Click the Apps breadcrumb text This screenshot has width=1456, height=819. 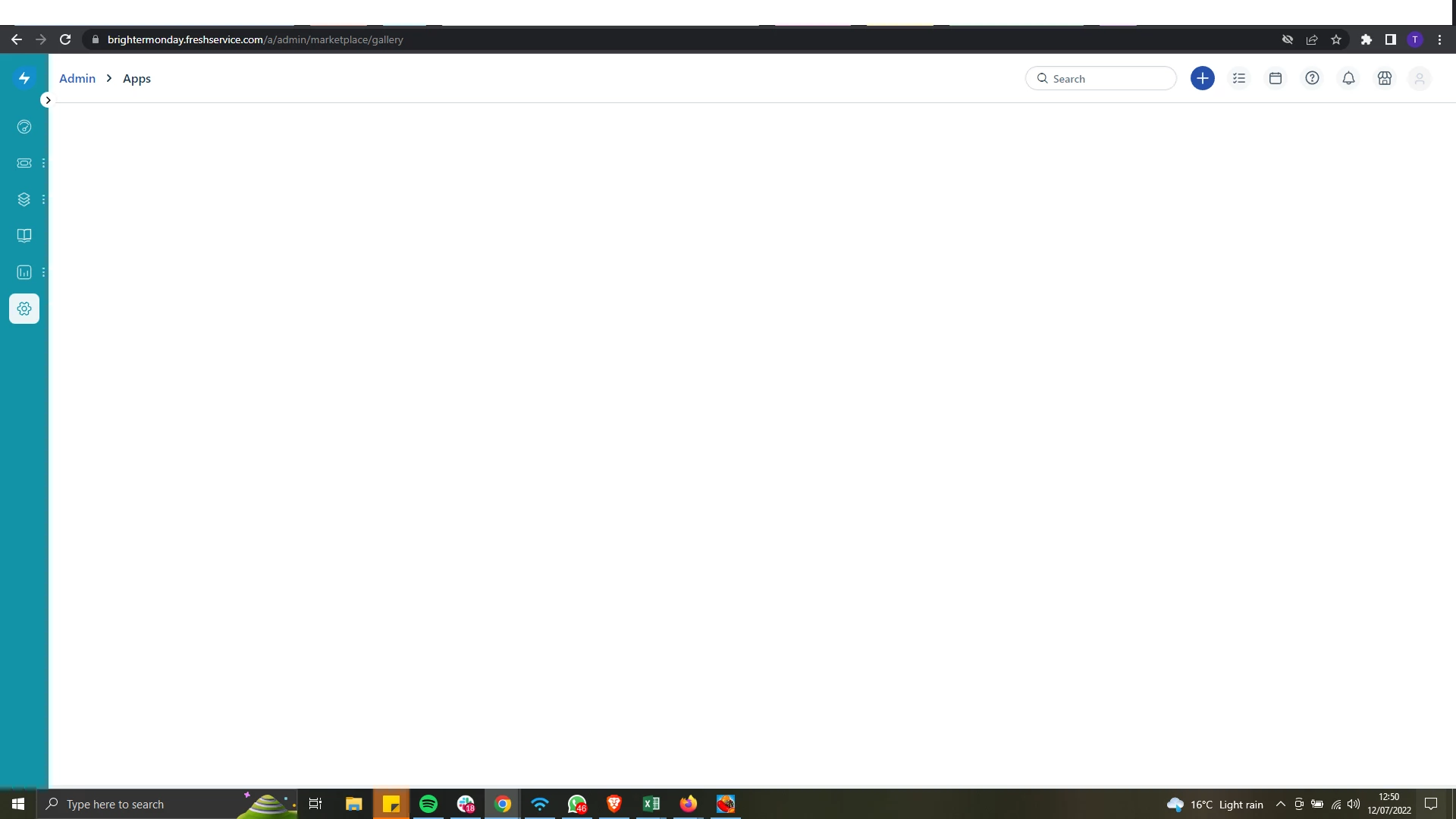(x=136, y=78)
